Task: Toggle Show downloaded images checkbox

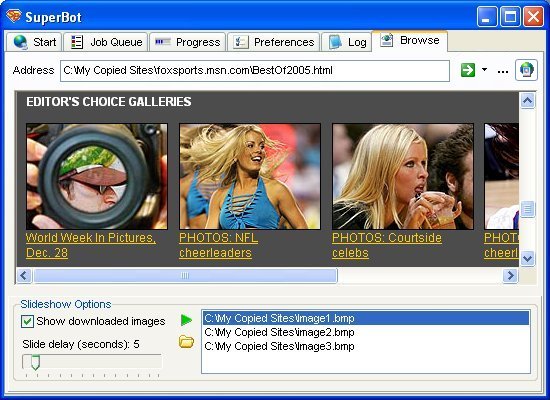Action: [27, 321]
